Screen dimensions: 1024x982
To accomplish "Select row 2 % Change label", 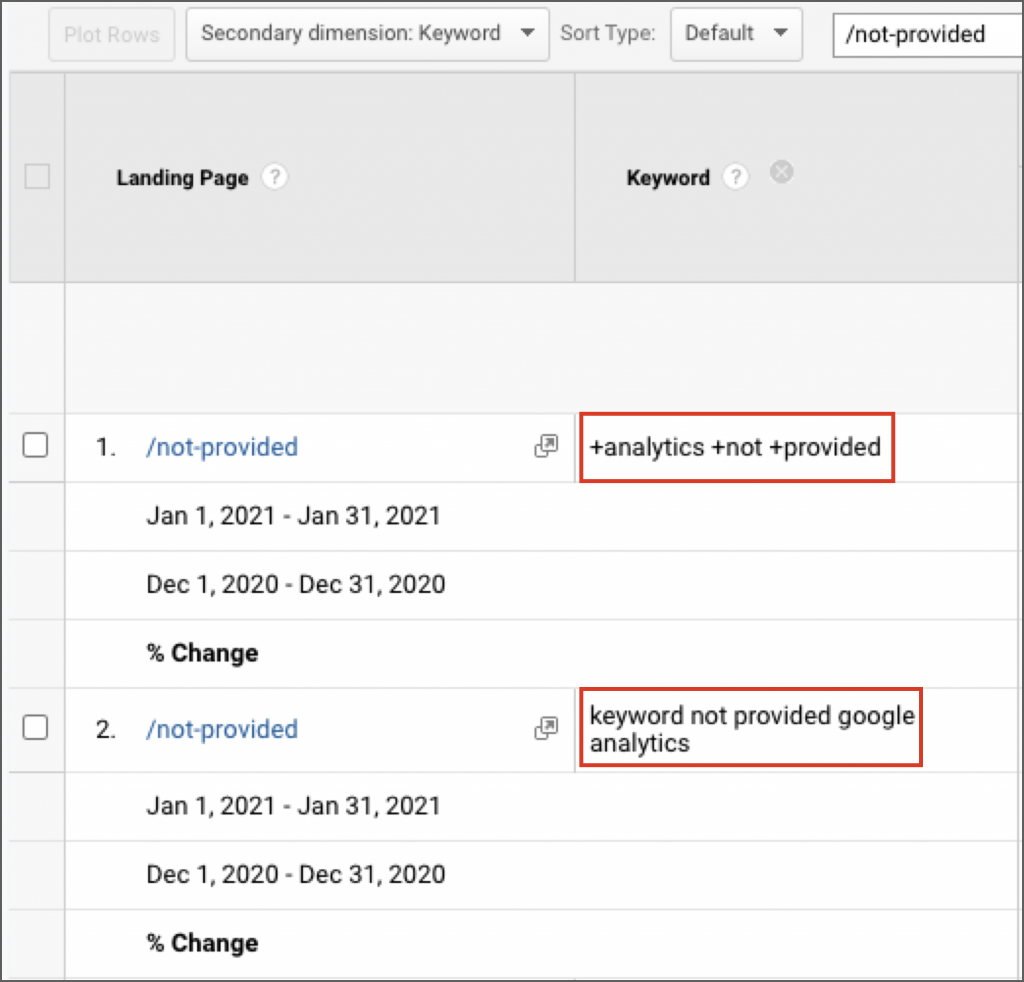I will pos(202,943).
